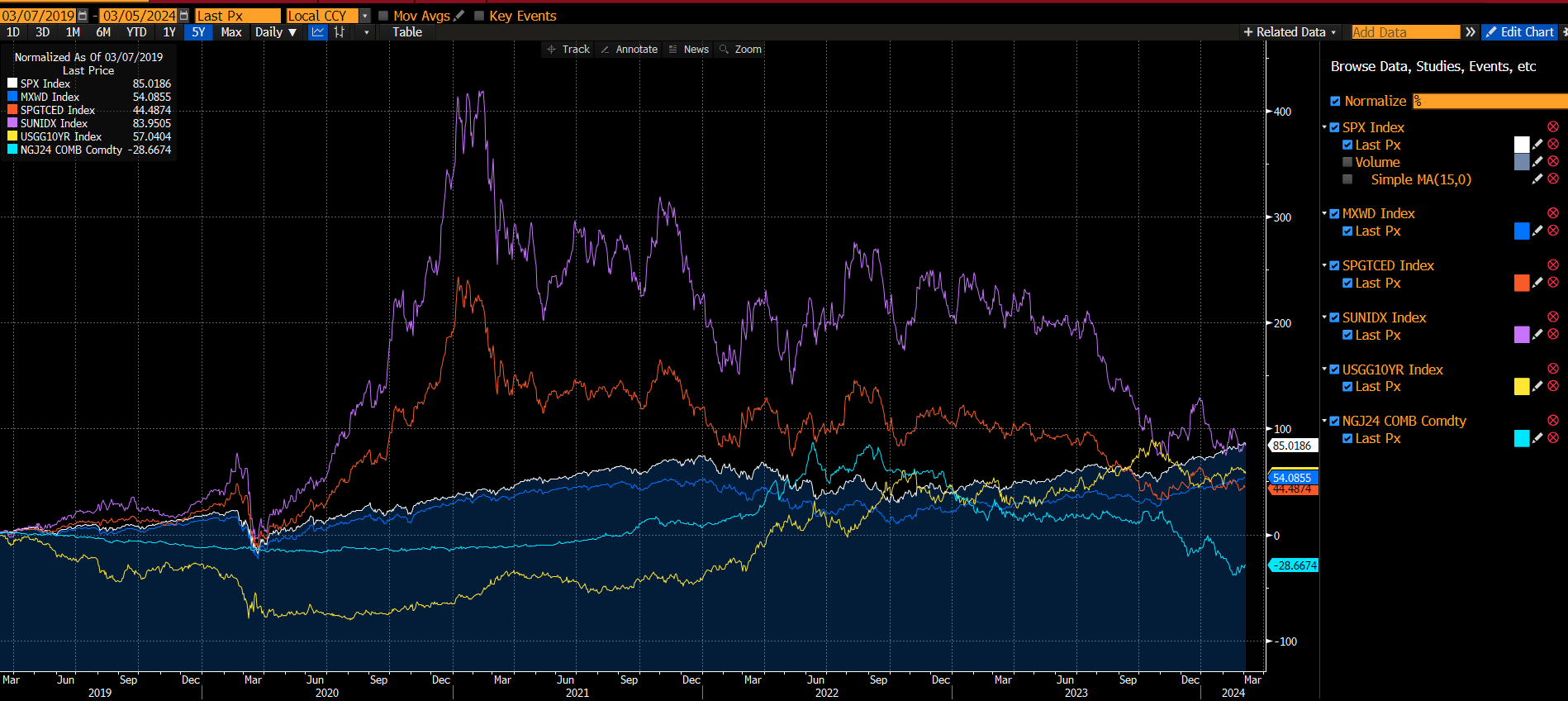Click the Edit Chart button

(1518, 32)
